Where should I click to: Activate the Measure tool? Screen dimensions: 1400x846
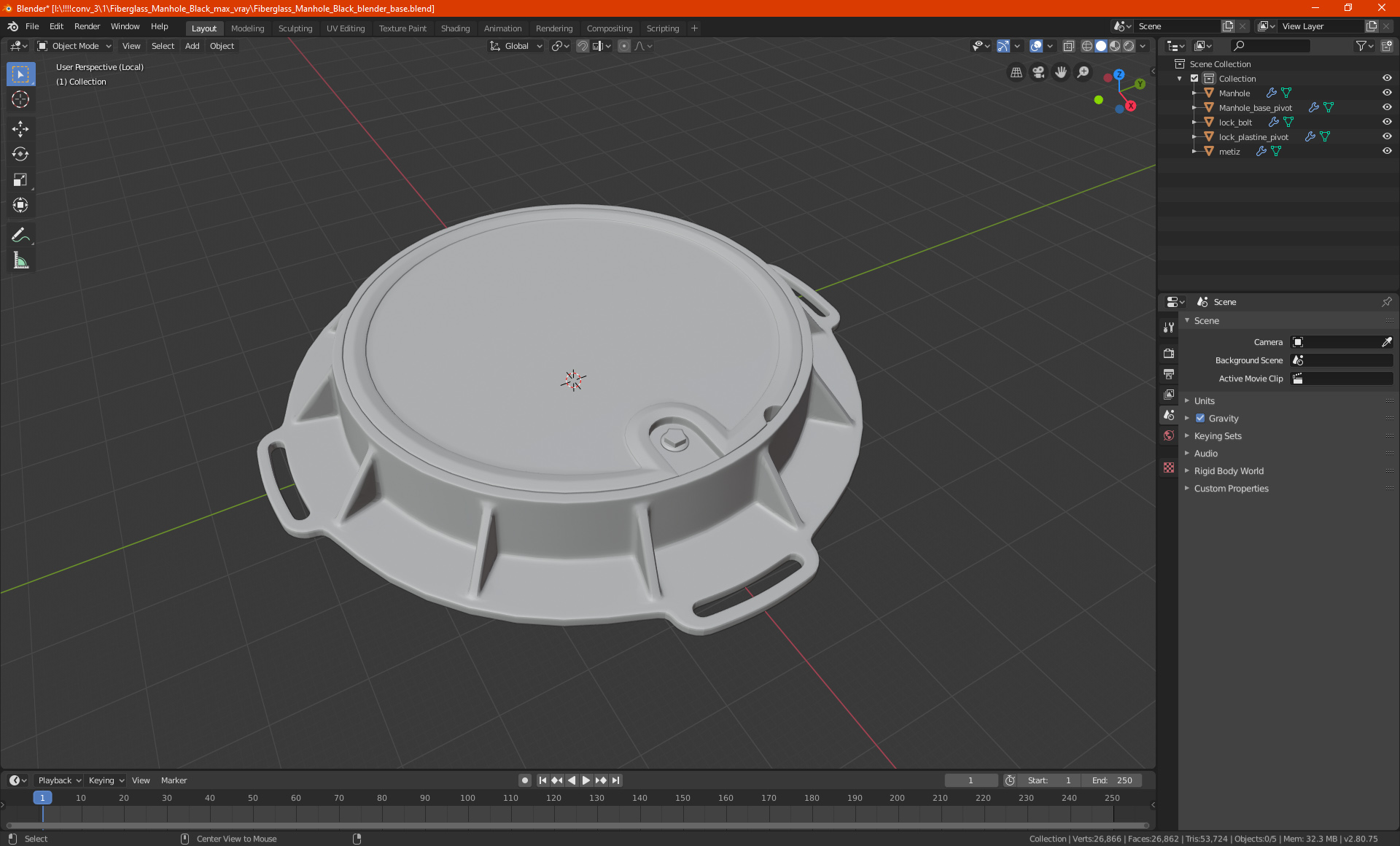20,260
